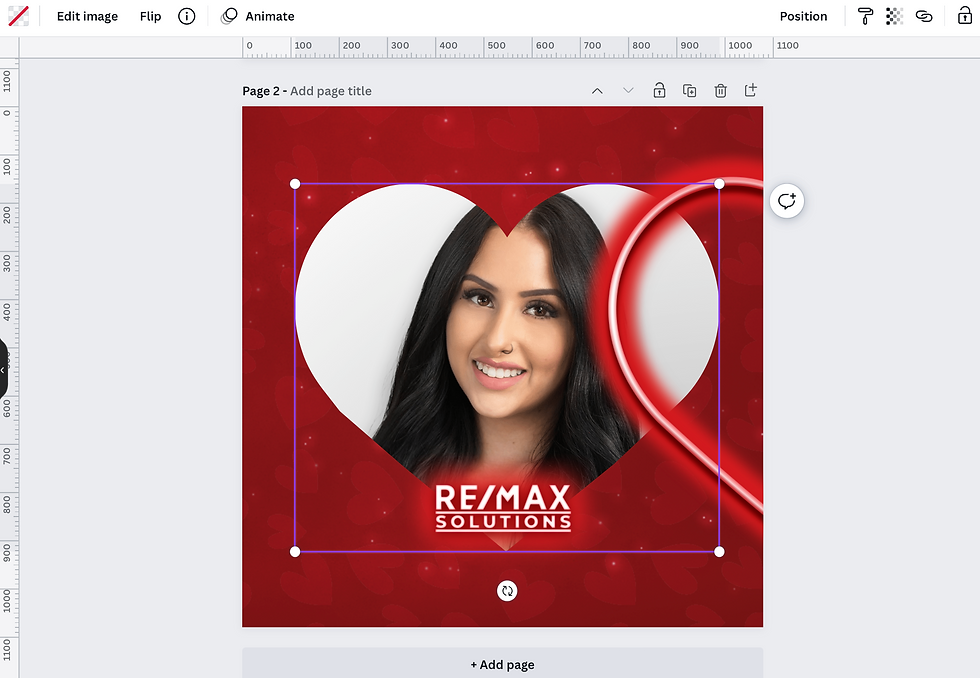This screenshot has width=980, height=678.
Task: Lock the selected image with the toolbar lock
Action: pyautogui.click(x=963, y=16)
